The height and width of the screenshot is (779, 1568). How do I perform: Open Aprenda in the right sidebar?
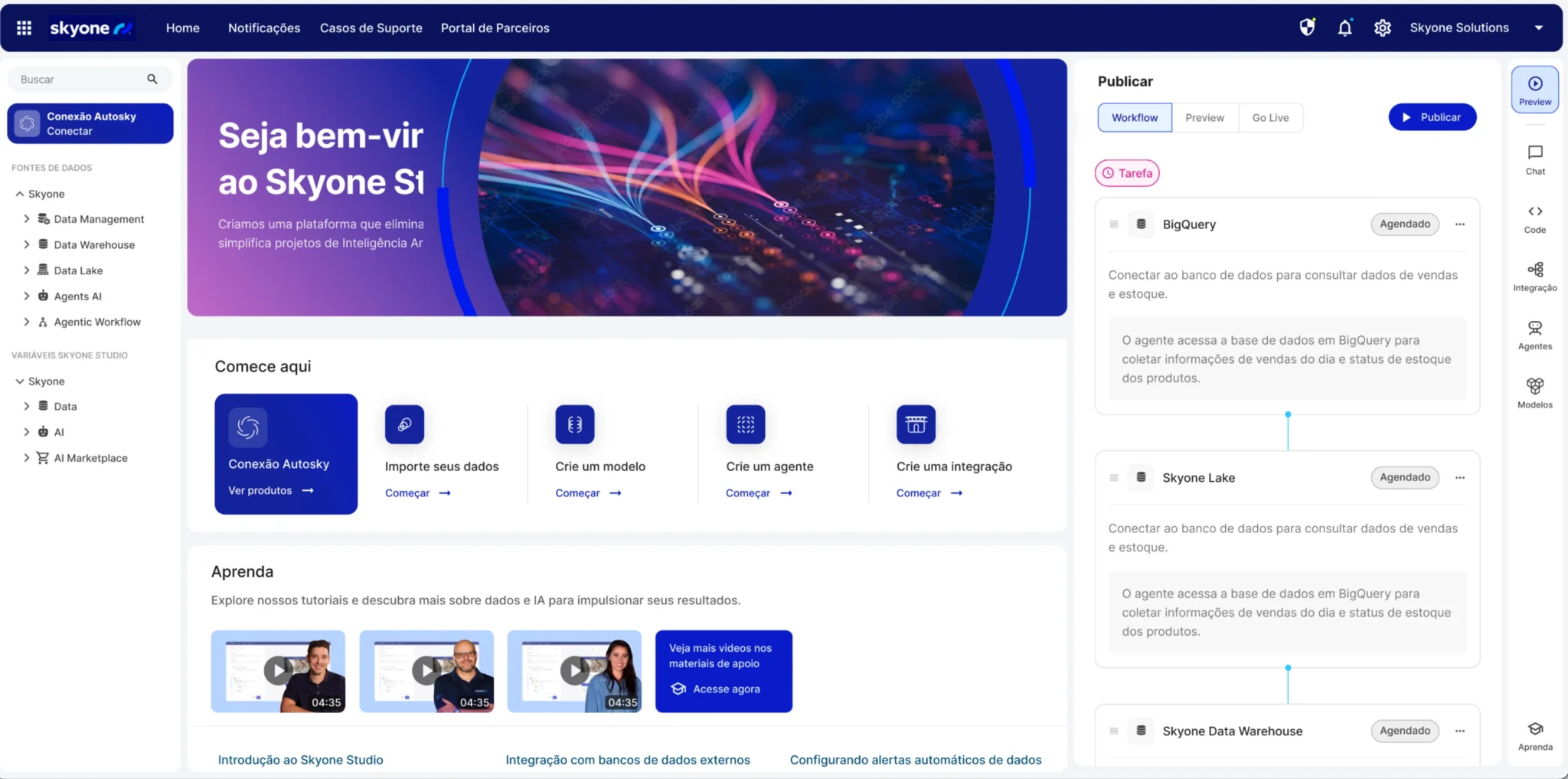1534,736
